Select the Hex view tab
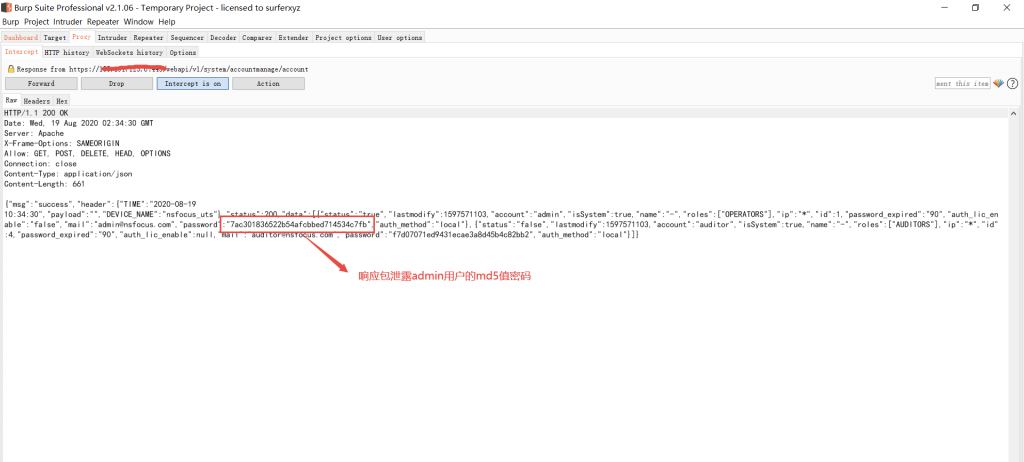This screenshot has width=1024, height=462. click(x=62, y=101)
